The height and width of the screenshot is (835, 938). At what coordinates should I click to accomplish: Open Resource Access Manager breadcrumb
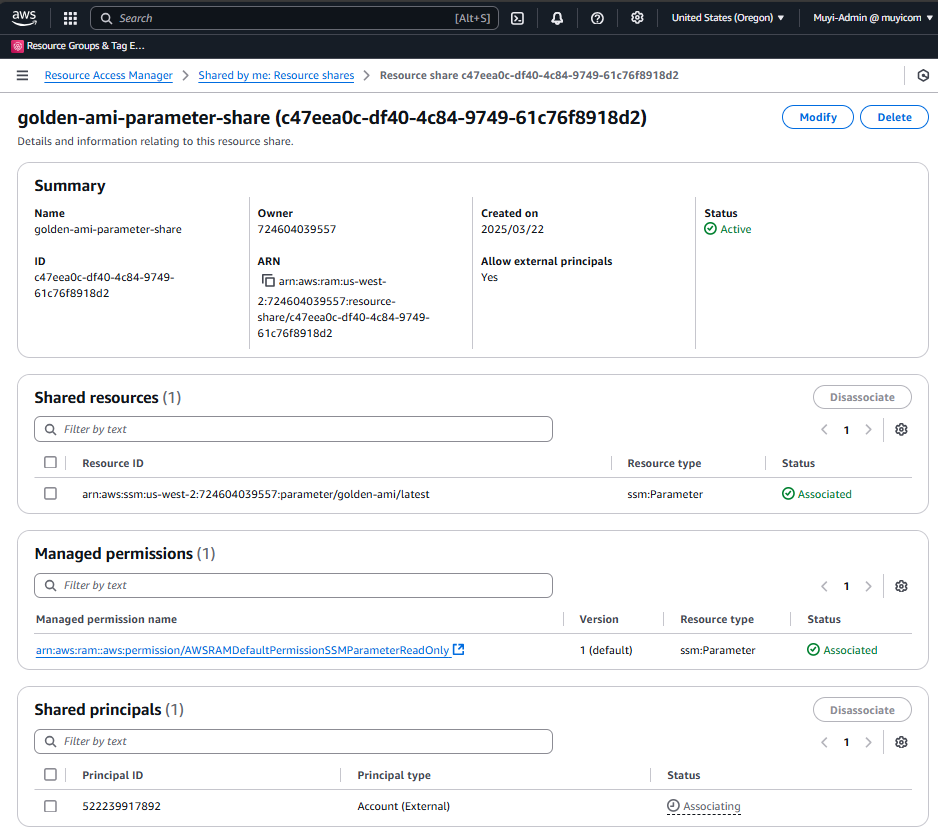(108, 75)
